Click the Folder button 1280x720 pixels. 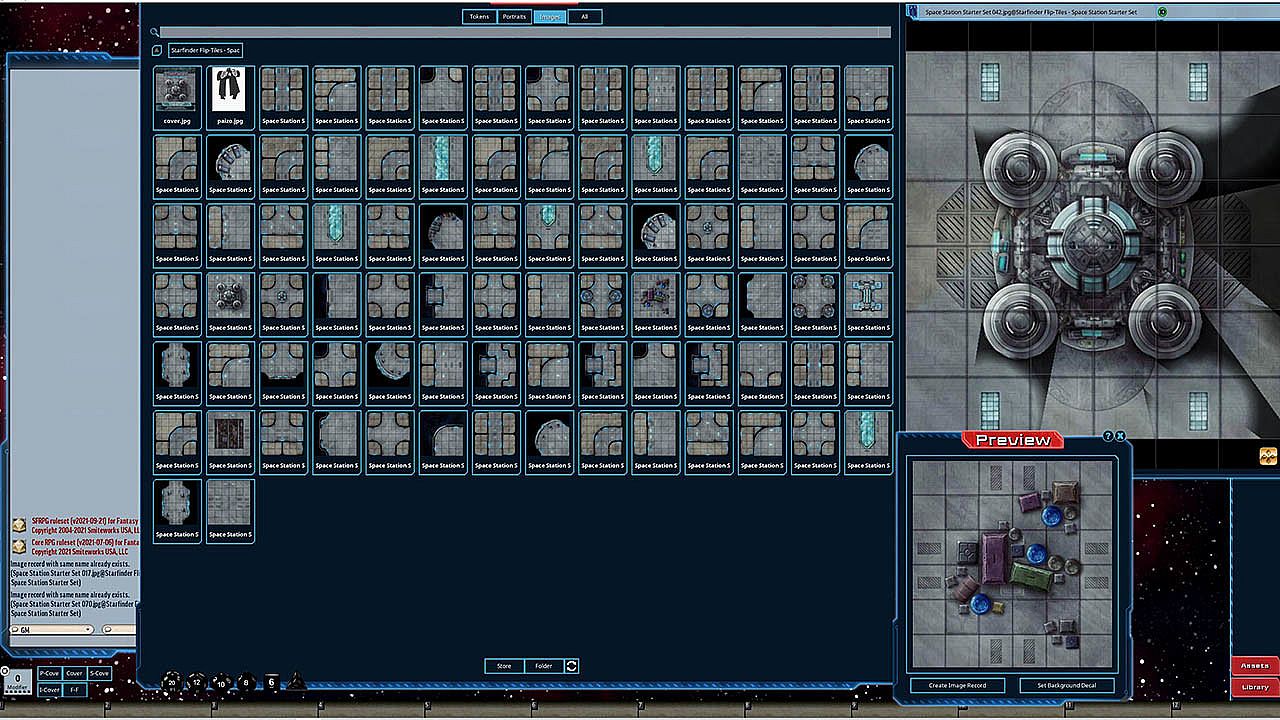(544, 666)
